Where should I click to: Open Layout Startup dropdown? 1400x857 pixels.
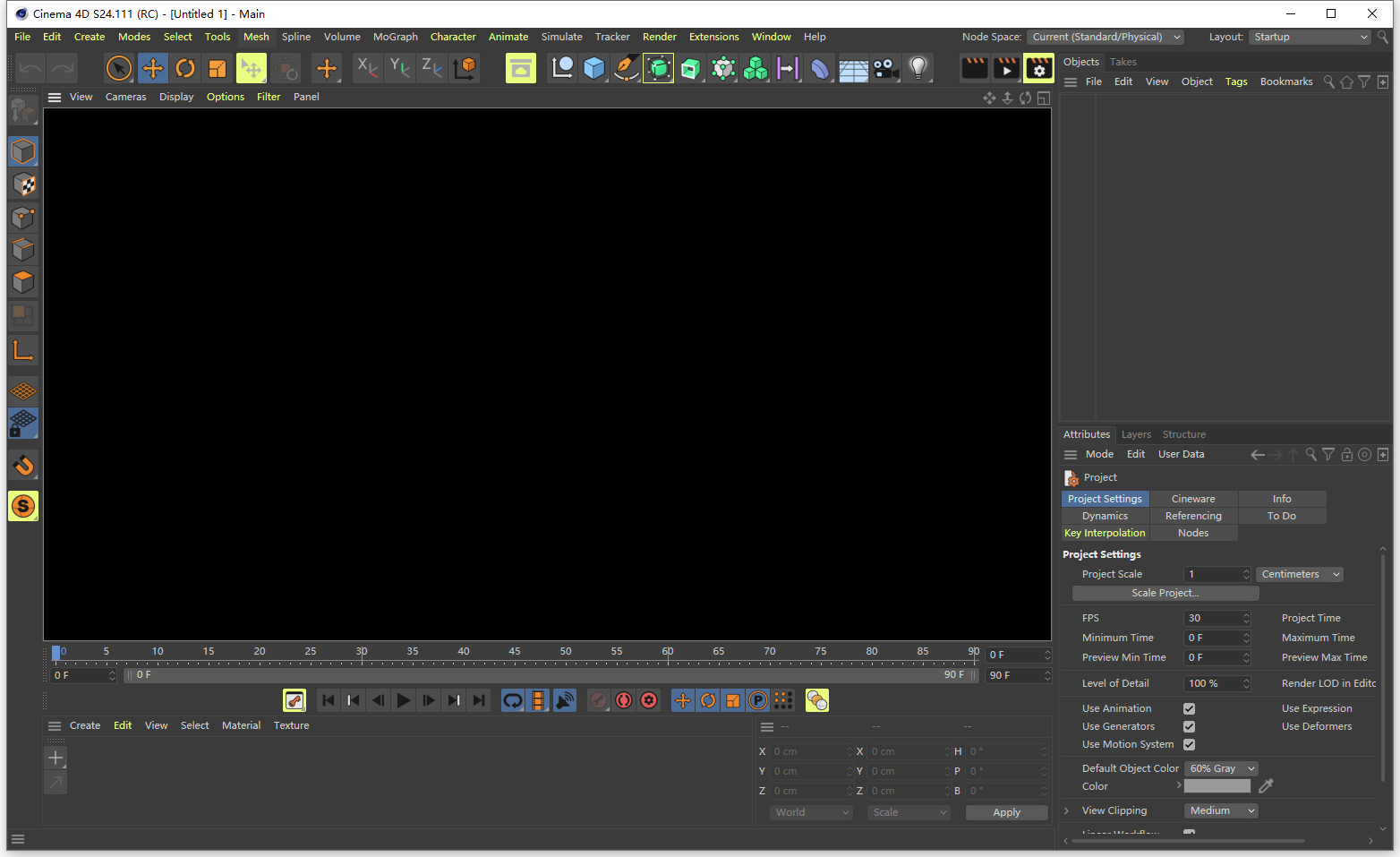[1310, 37]
